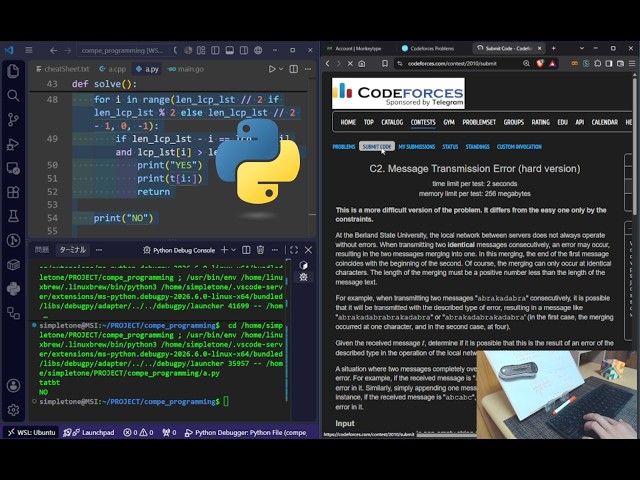
Task: Open GYM in the Codeforces menu
Action: coord(449,122)
